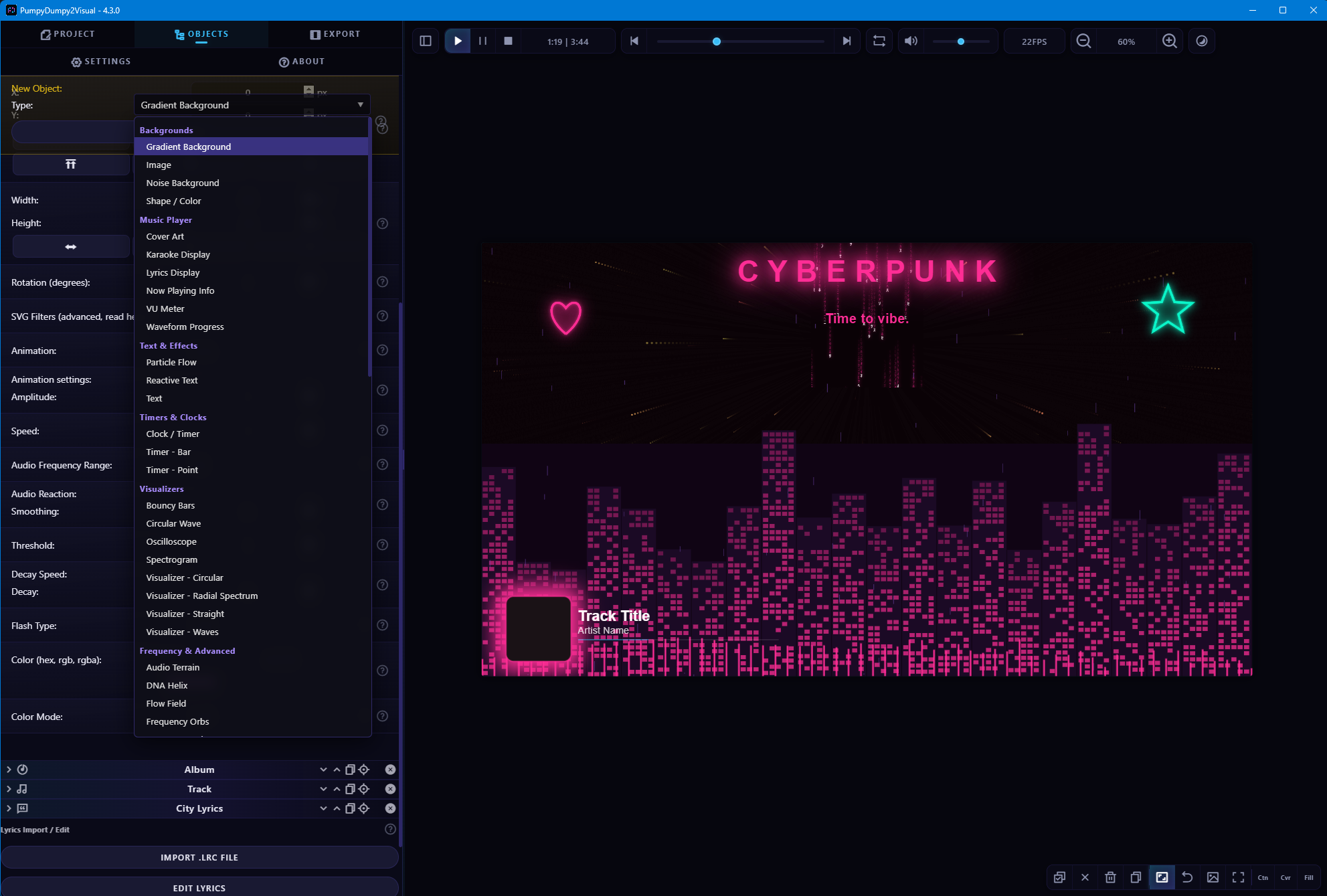The height and width of the screenshot is (896, 1327).
Task: Click the undo arrow icon
Action: [1187, 877]
